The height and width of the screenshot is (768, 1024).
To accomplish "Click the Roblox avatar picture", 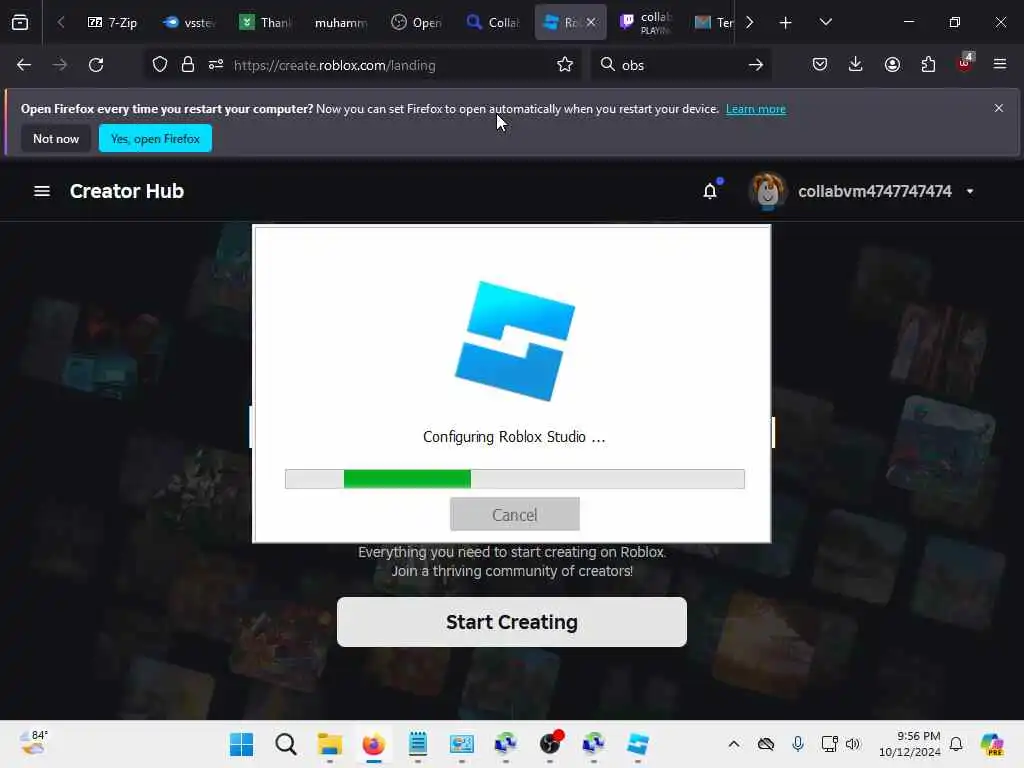I will tap(767, 191).
